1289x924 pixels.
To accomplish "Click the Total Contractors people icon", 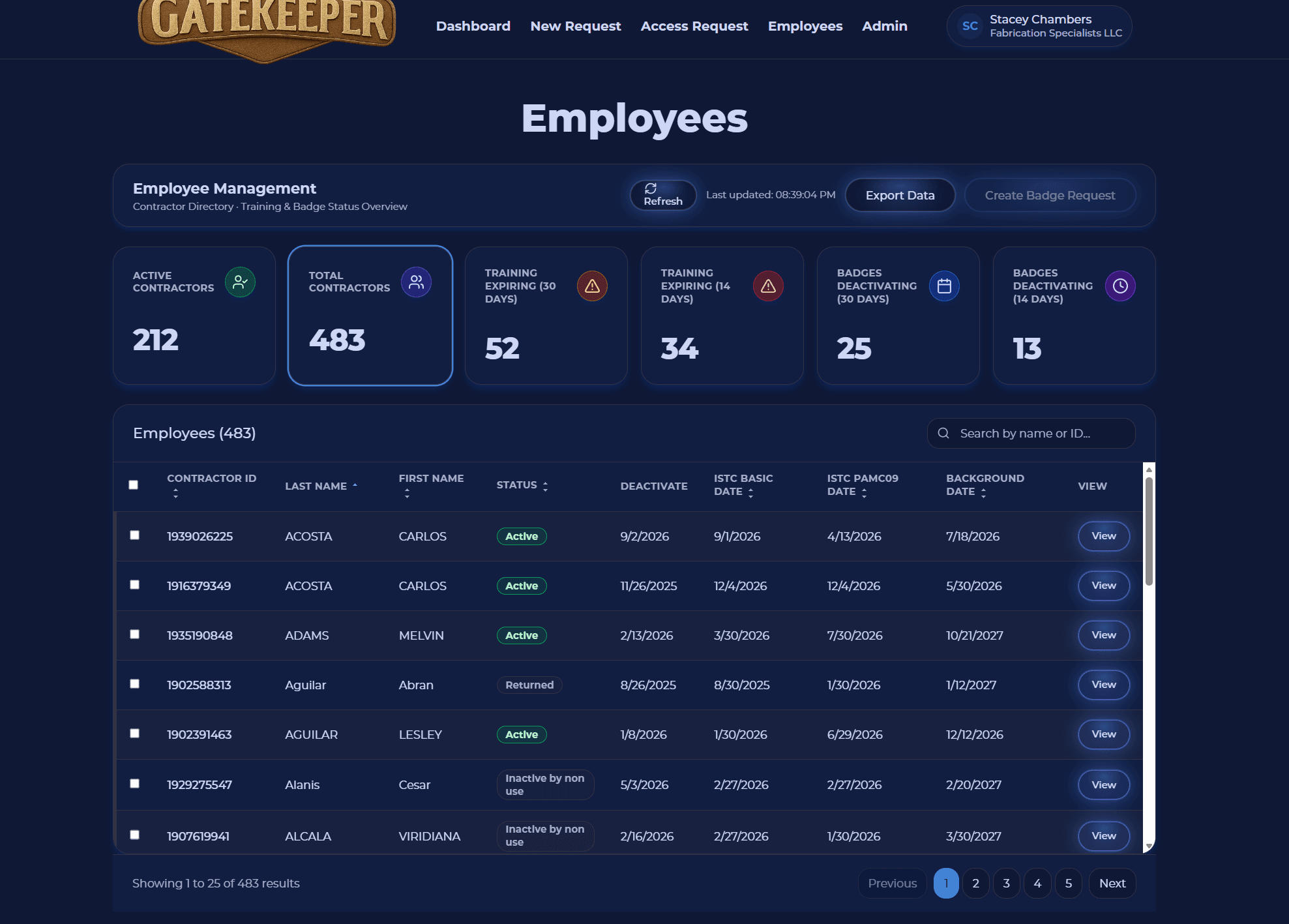I will click(x=416, y=282).
